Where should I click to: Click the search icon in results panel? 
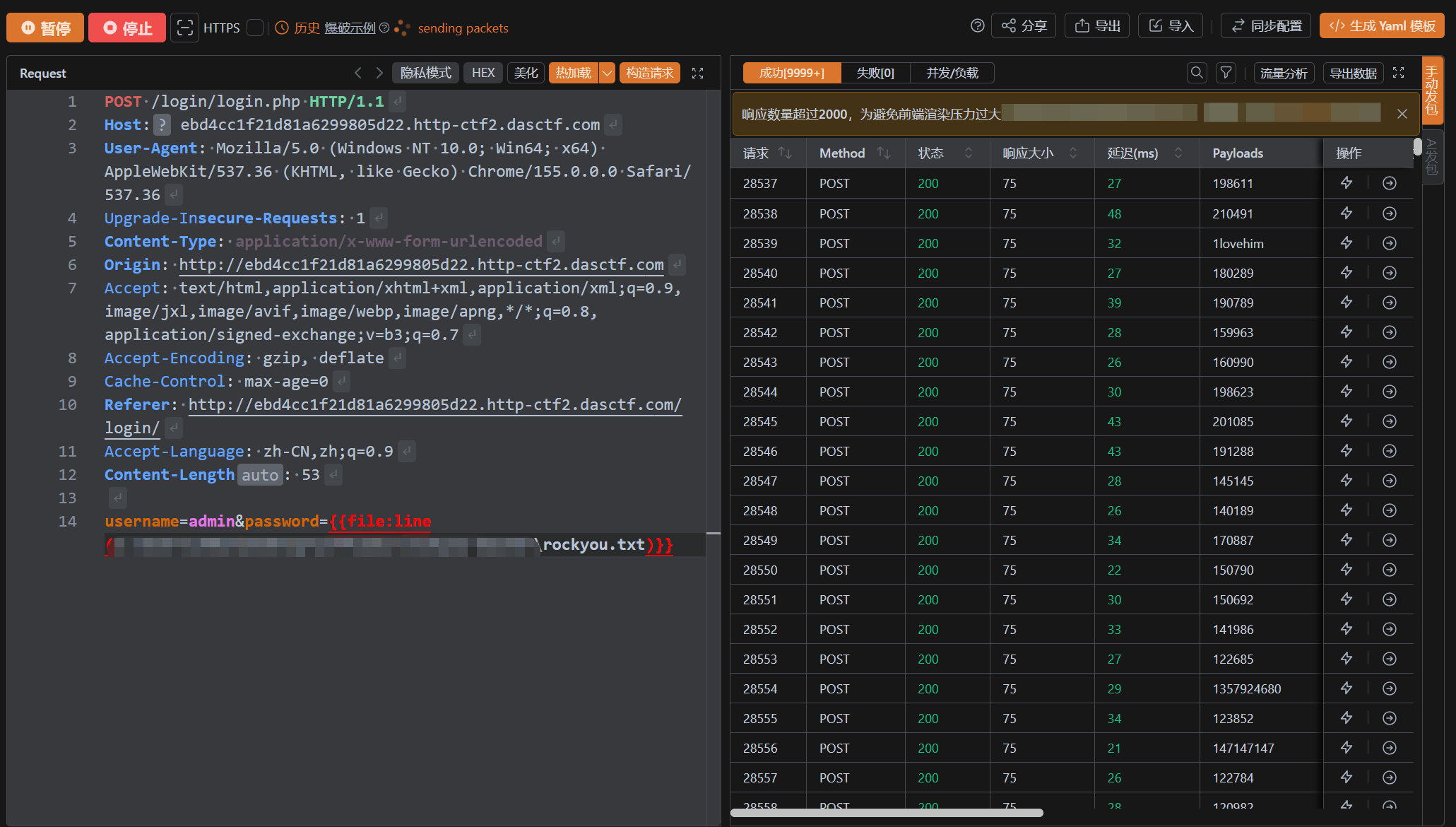tap(1197, 73)
